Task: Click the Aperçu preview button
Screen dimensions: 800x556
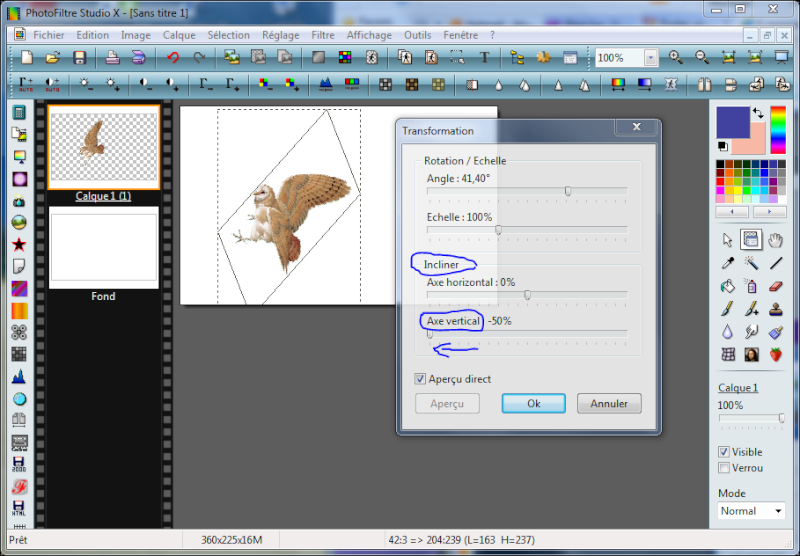Action: click(447, 403)
